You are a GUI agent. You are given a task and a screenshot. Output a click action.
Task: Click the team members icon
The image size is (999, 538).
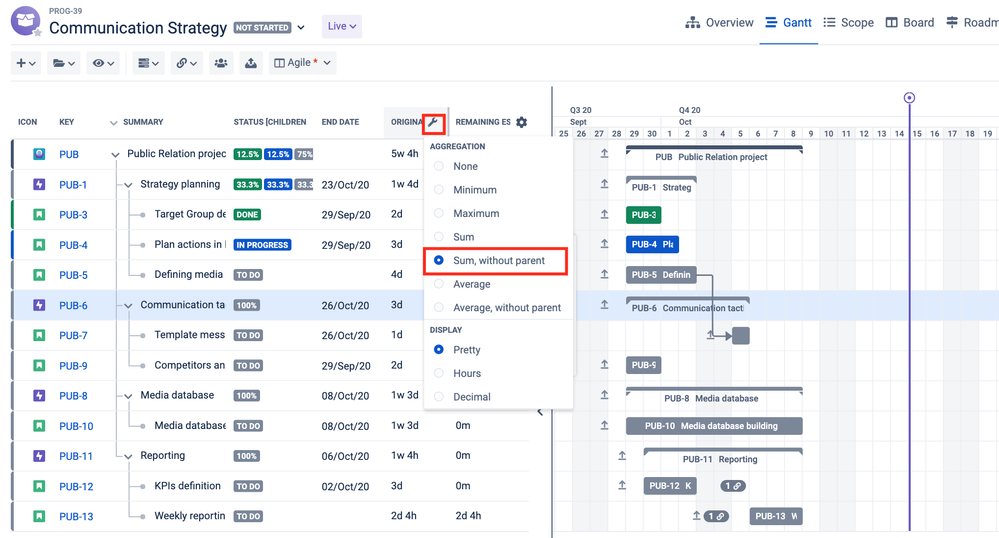tap(221, 63)
